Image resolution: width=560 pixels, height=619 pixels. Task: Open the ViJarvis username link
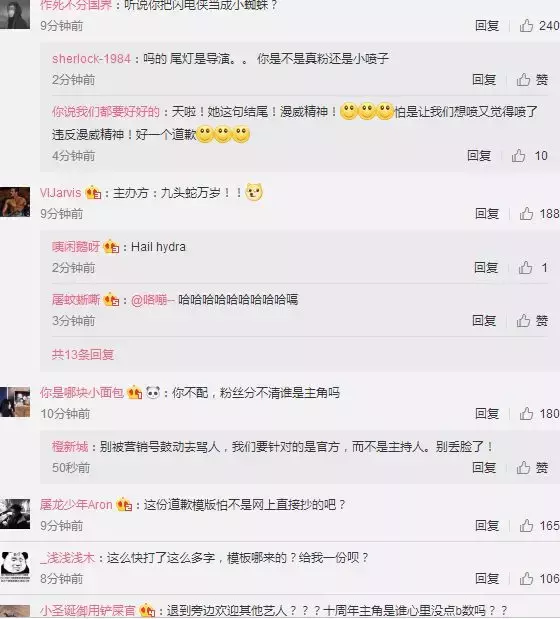(x=60, y=193)
